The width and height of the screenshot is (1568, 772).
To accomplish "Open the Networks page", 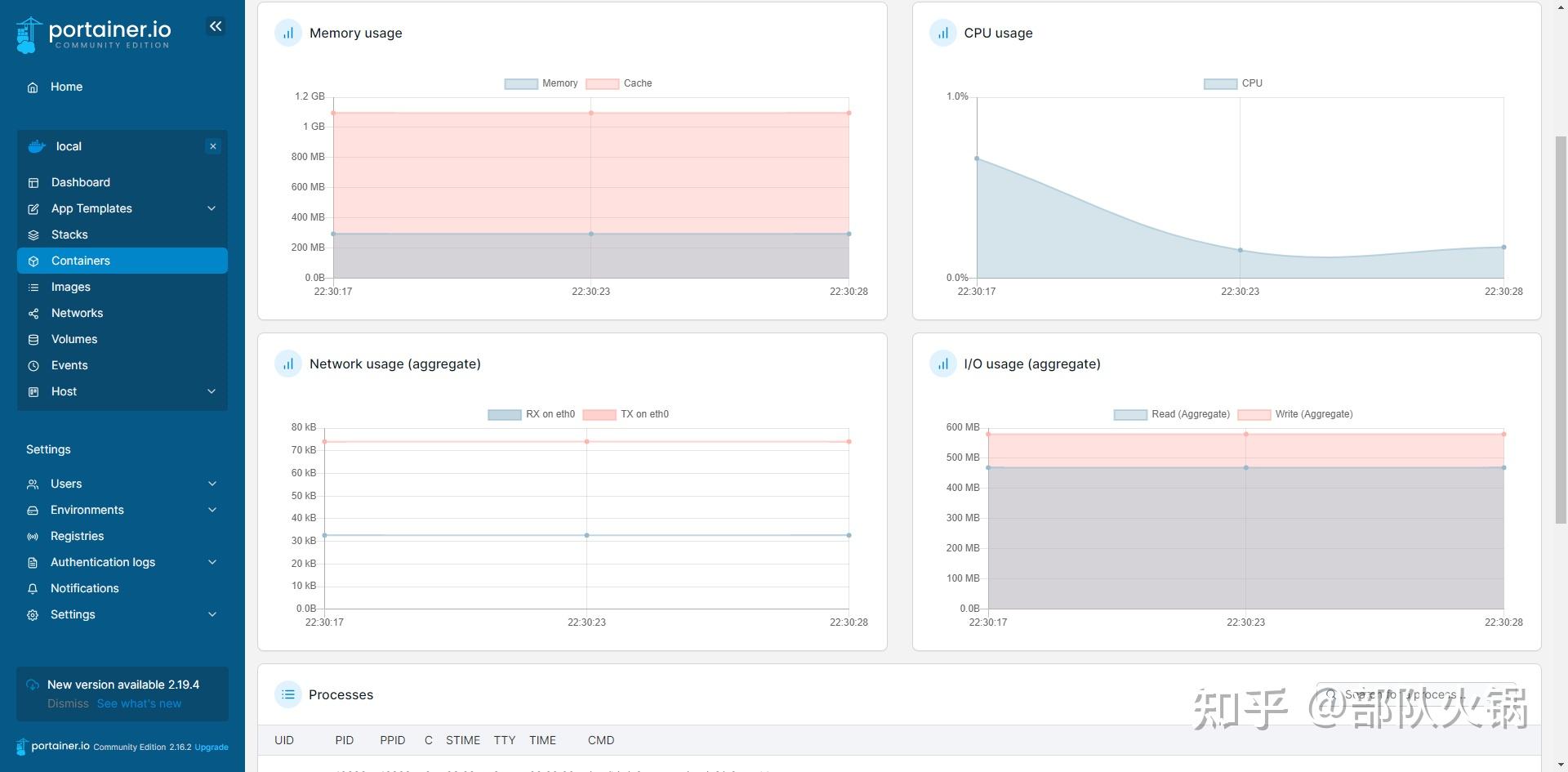I will 77,313.
